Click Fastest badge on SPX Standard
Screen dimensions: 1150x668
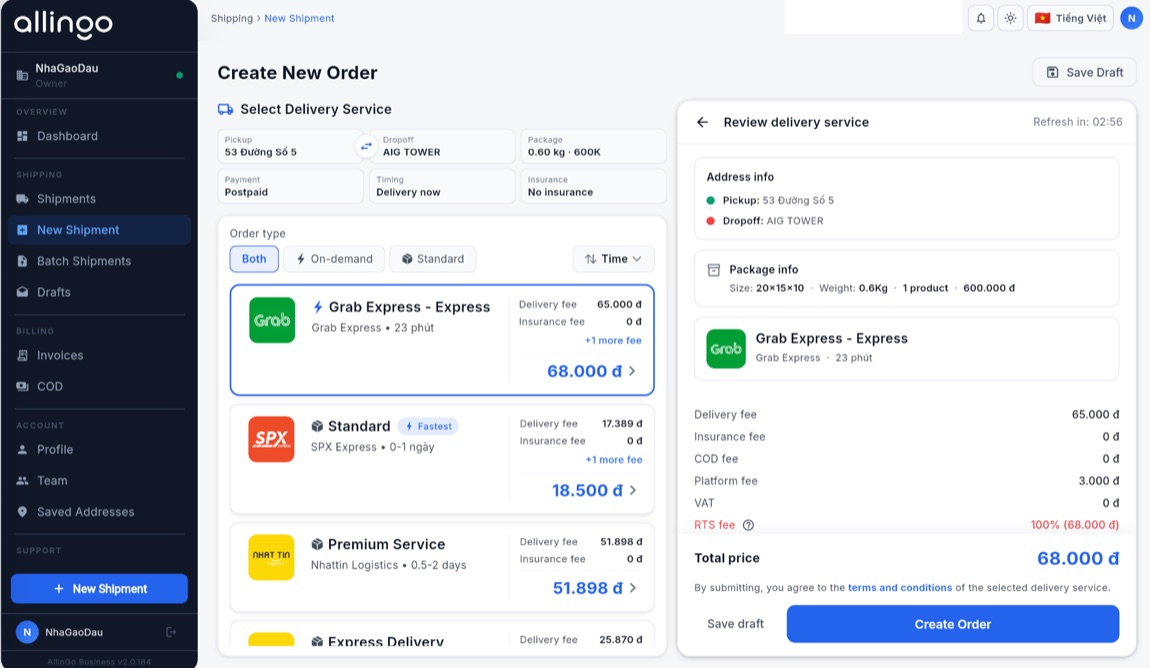[x=428, y=426]
